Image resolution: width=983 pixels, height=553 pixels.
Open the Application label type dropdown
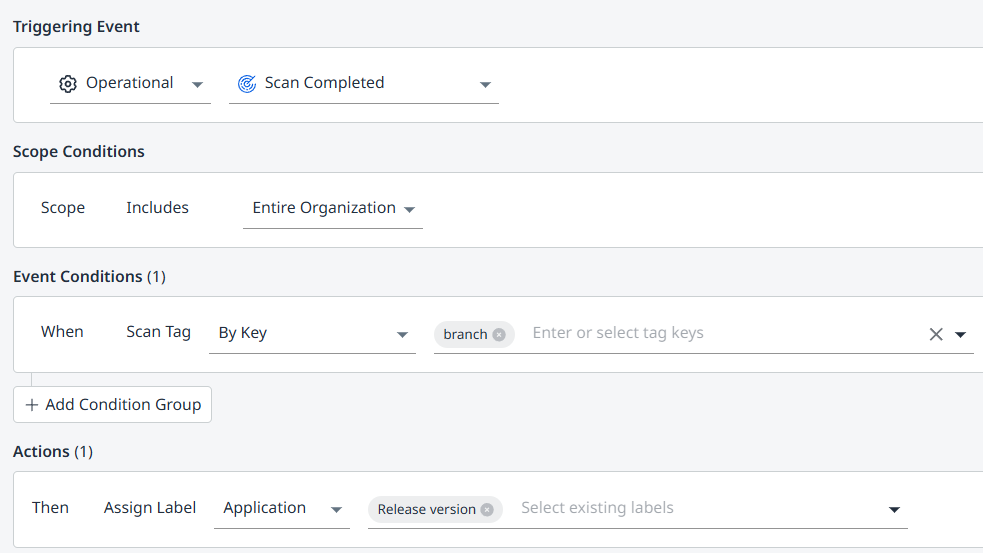336,510
